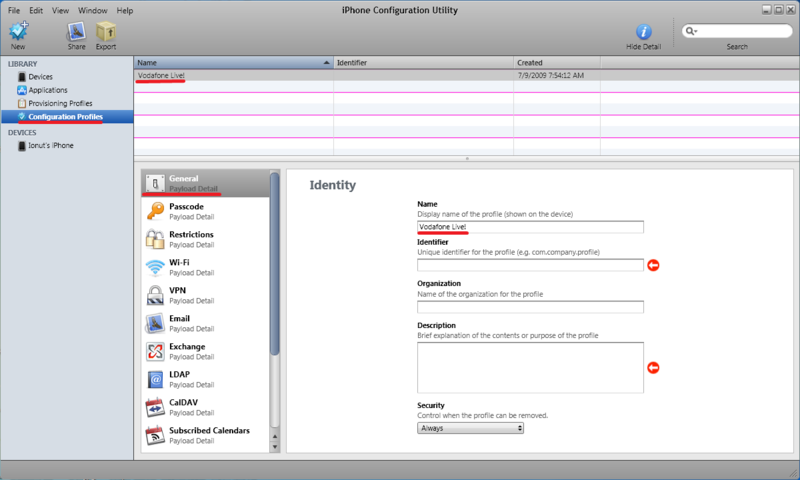800x480 pixels.
Task: Open the Subscribed Calendars payload icon
Action: click(x=155, y=435)
